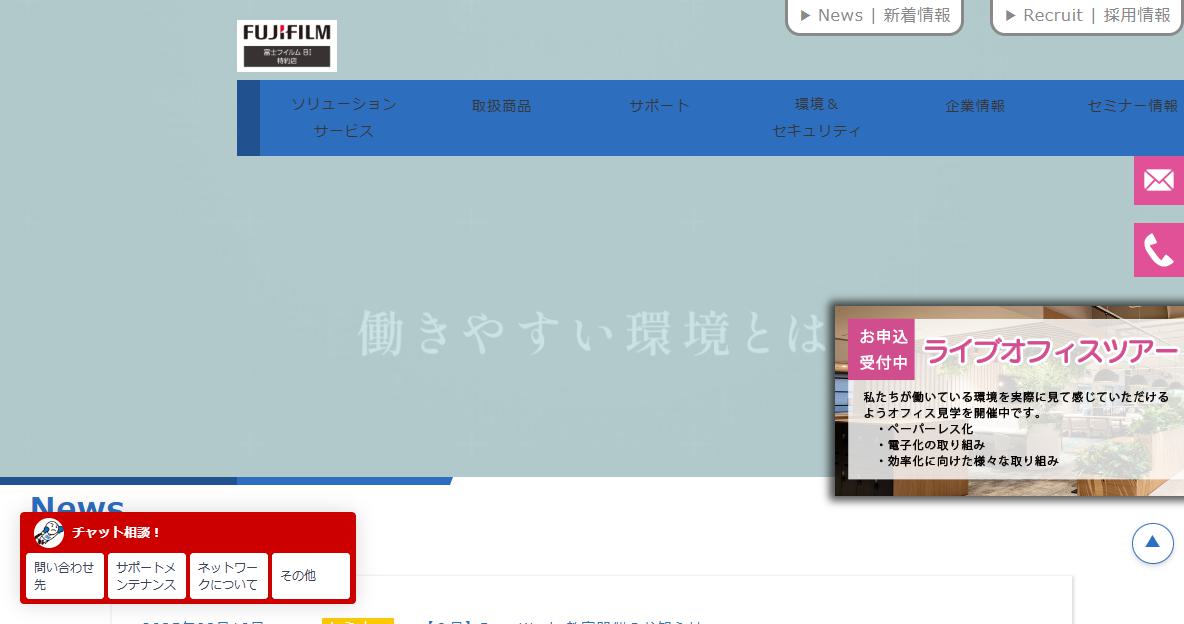Choose the 問い合わせ先 chat option
Image resolution: width=1184 pixels, height=624 pixels.
(x=65, y=576)
